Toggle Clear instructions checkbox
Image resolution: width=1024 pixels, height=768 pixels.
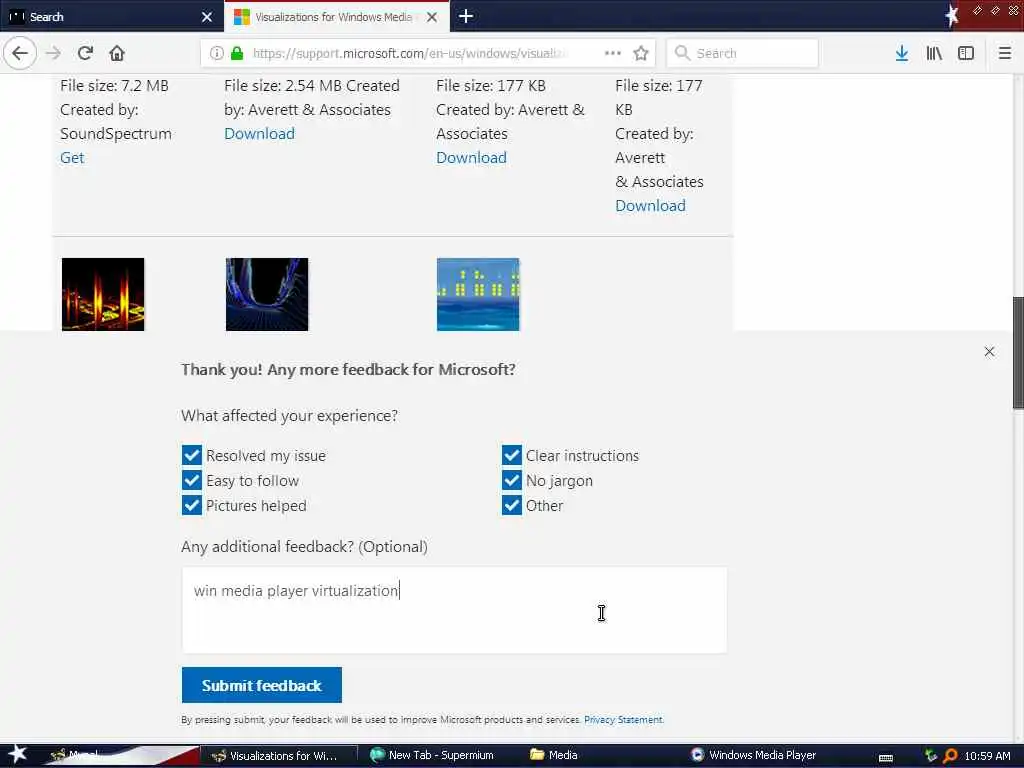512,455
